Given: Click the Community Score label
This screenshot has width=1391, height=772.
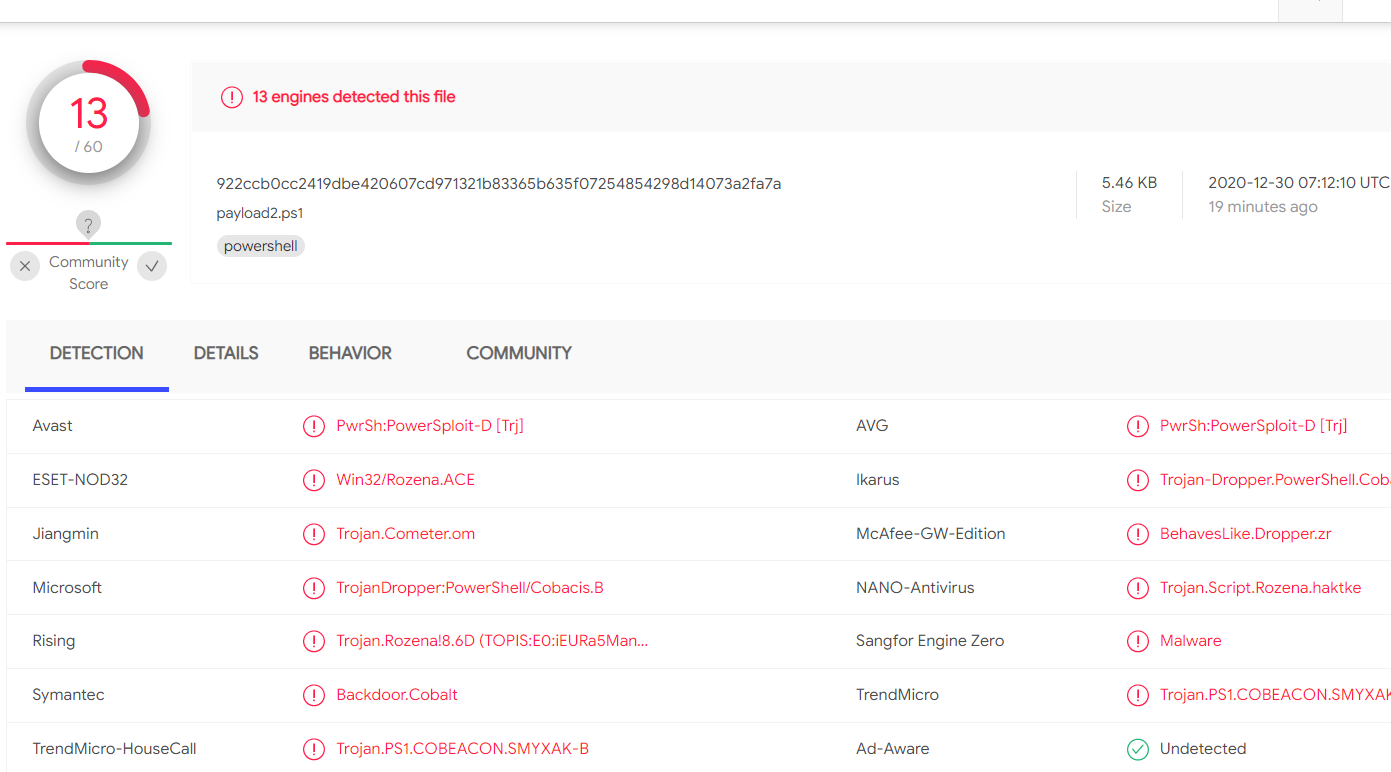Looking at the screenshot, I should click(x=89, y=273).
